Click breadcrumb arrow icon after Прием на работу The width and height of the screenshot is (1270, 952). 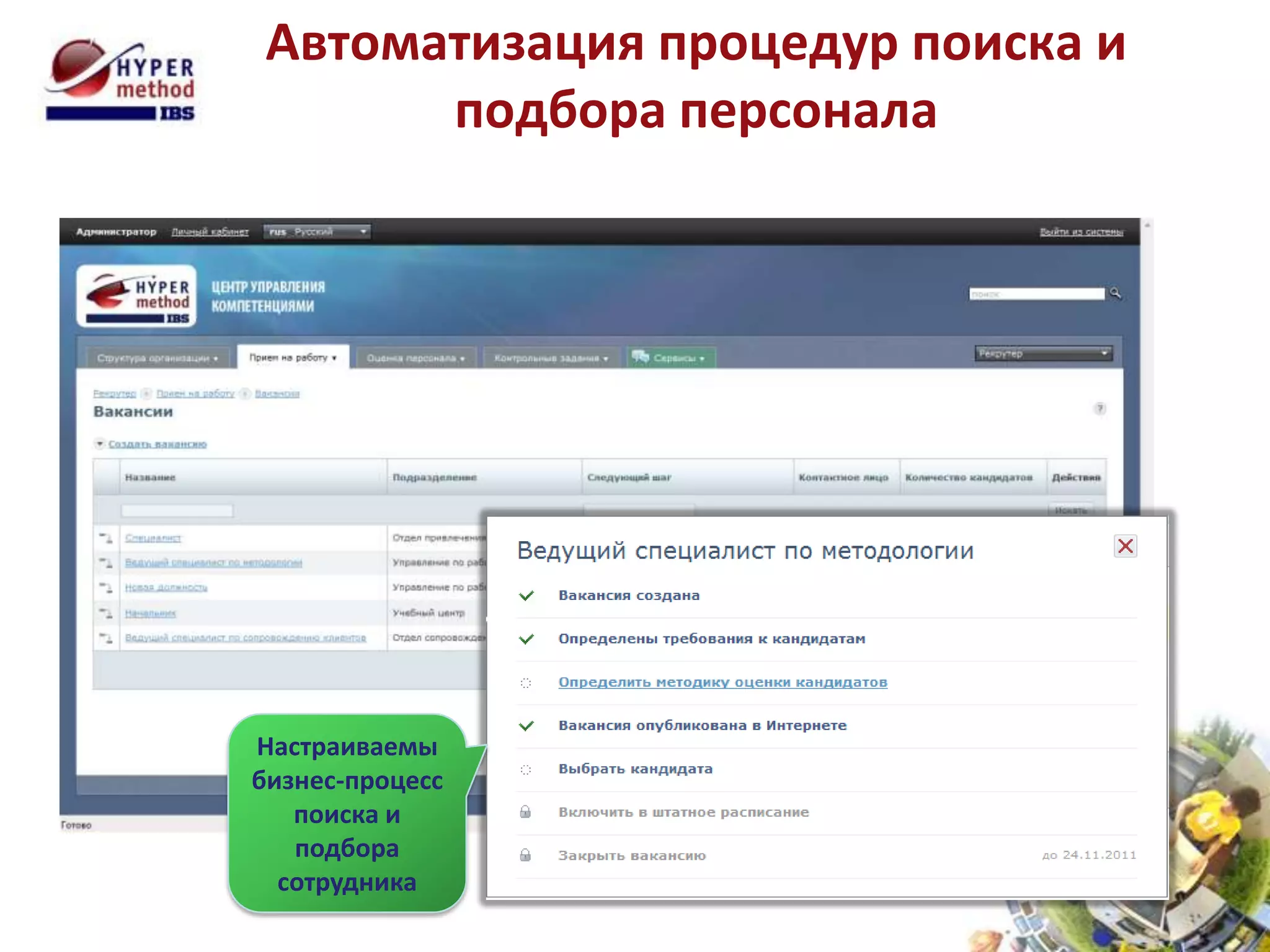[245, 394]
